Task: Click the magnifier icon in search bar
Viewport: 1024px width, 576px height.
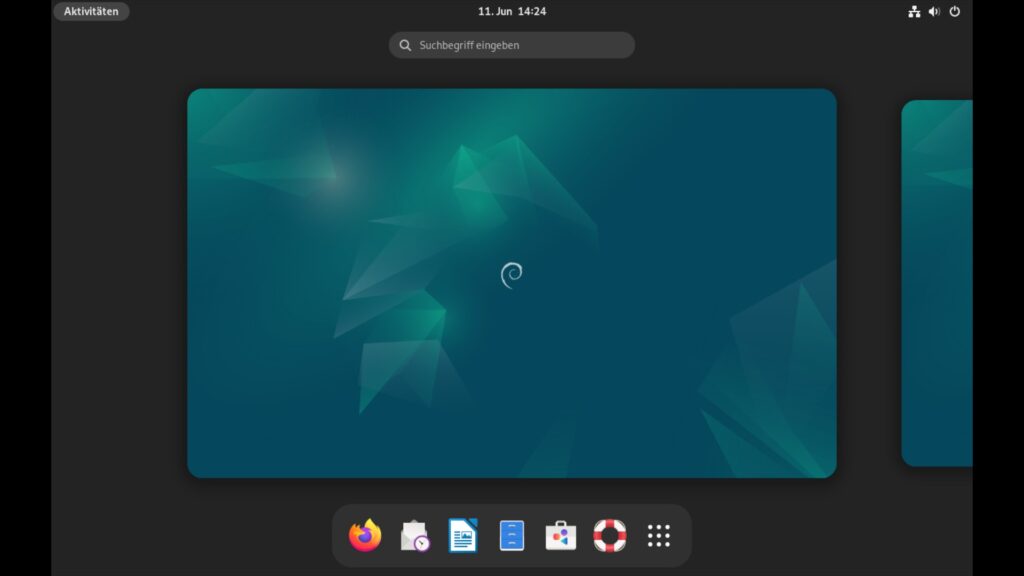Action: (406, 45)
